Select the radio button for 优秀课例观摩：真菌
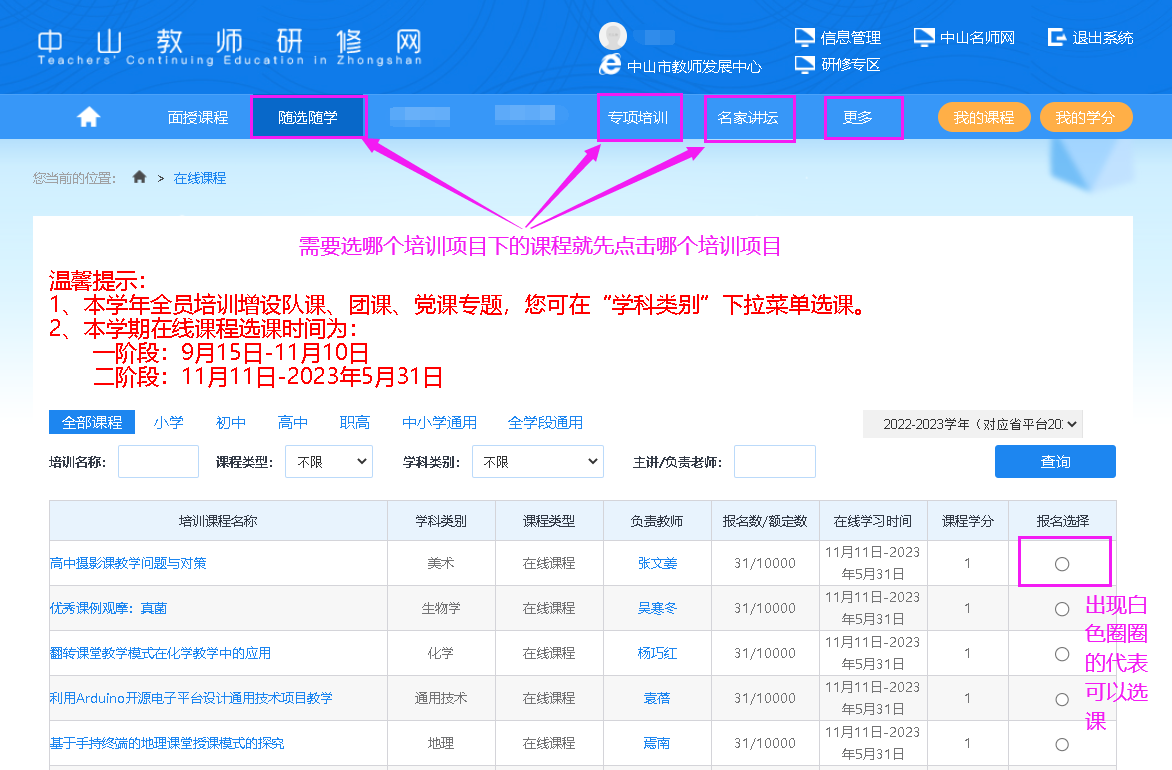This screenshot has width=1172, height=770. [1061, 609]
